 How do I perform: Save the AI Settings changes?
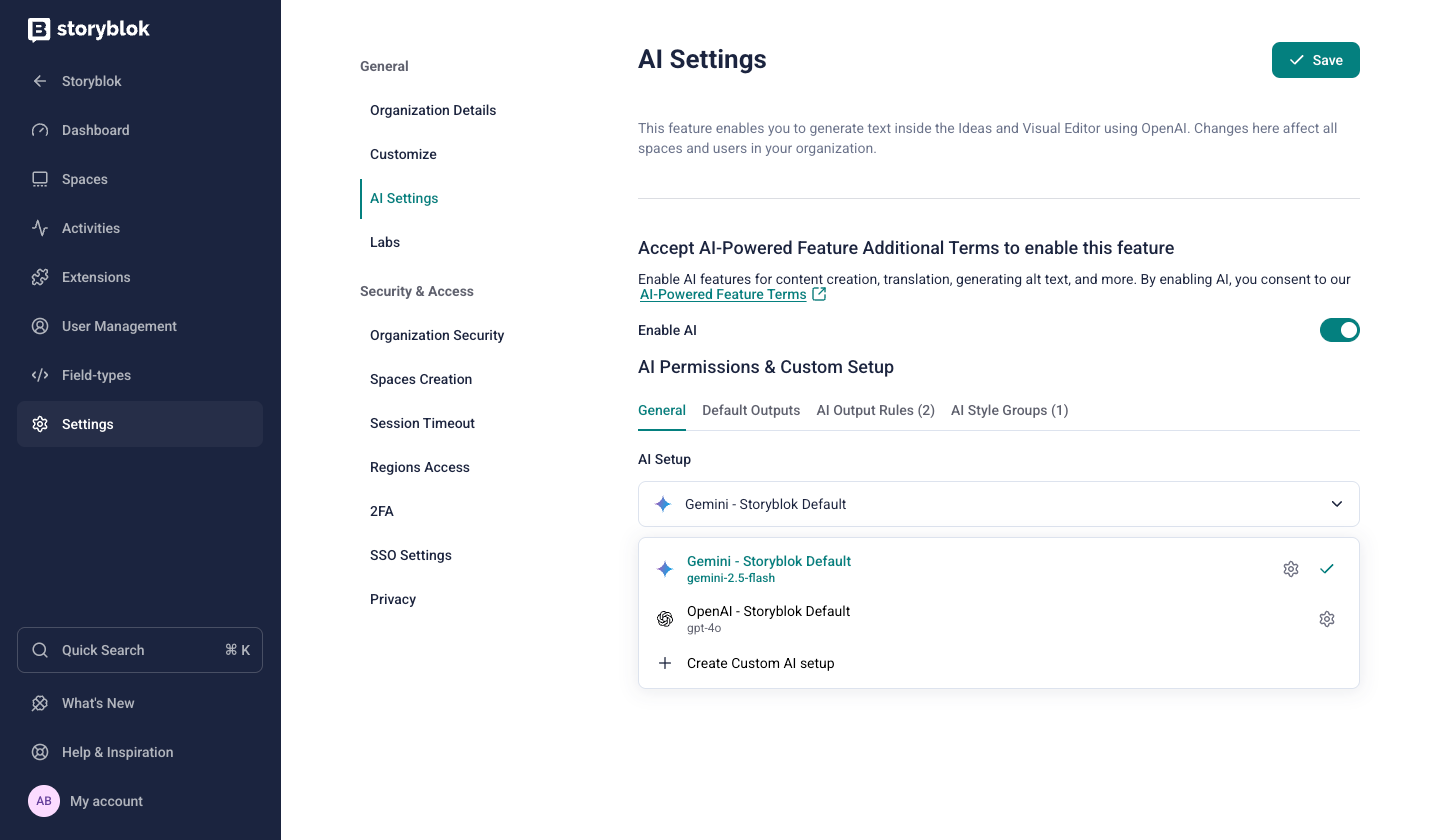coord(1315,60)
